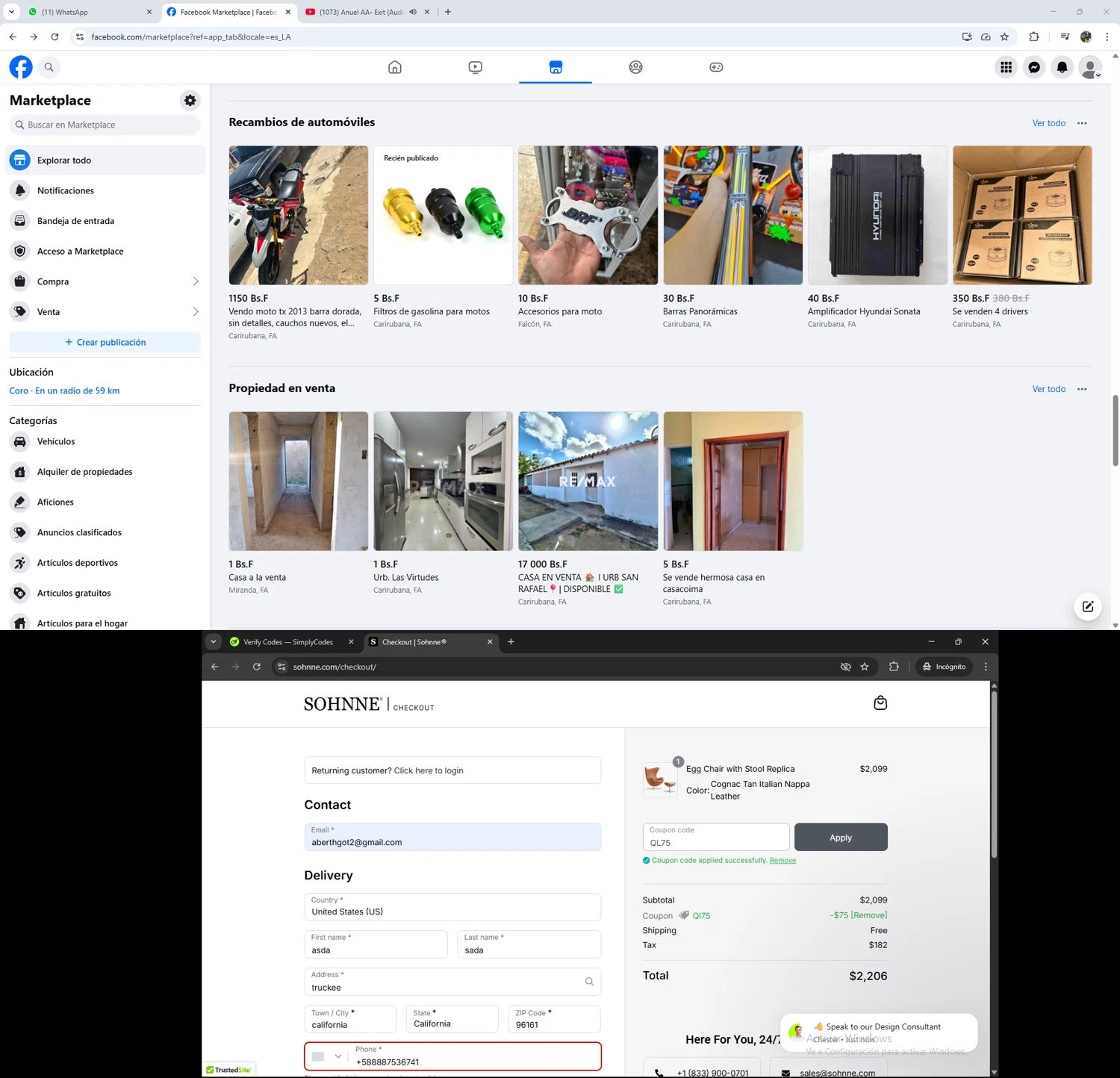This screenshot has width=1120, height=1078.
Task: Click here to login returning customer link
Action: click(x=429, y=770)
